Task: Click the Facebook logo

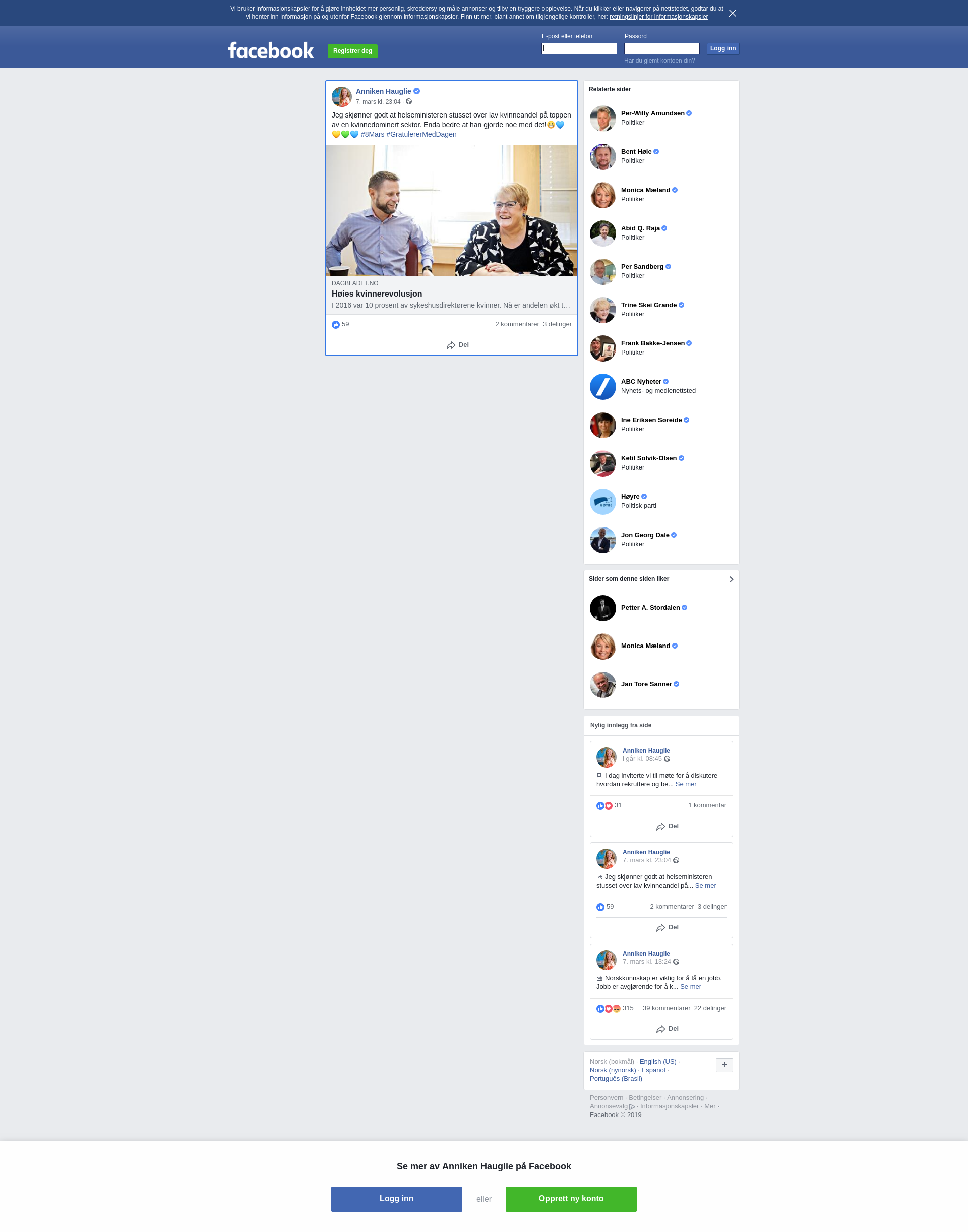Action: pyautogui.click(x=271, y=50)
